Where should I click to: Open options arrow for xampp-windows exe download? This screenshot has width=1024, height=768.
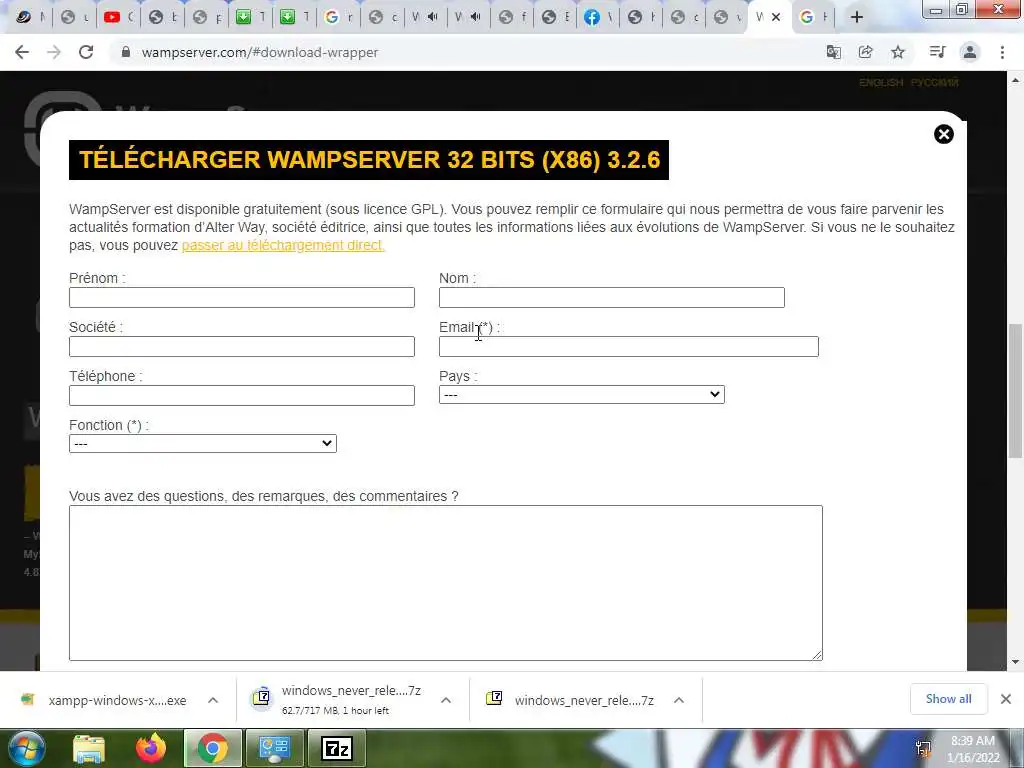coord(213,700)
